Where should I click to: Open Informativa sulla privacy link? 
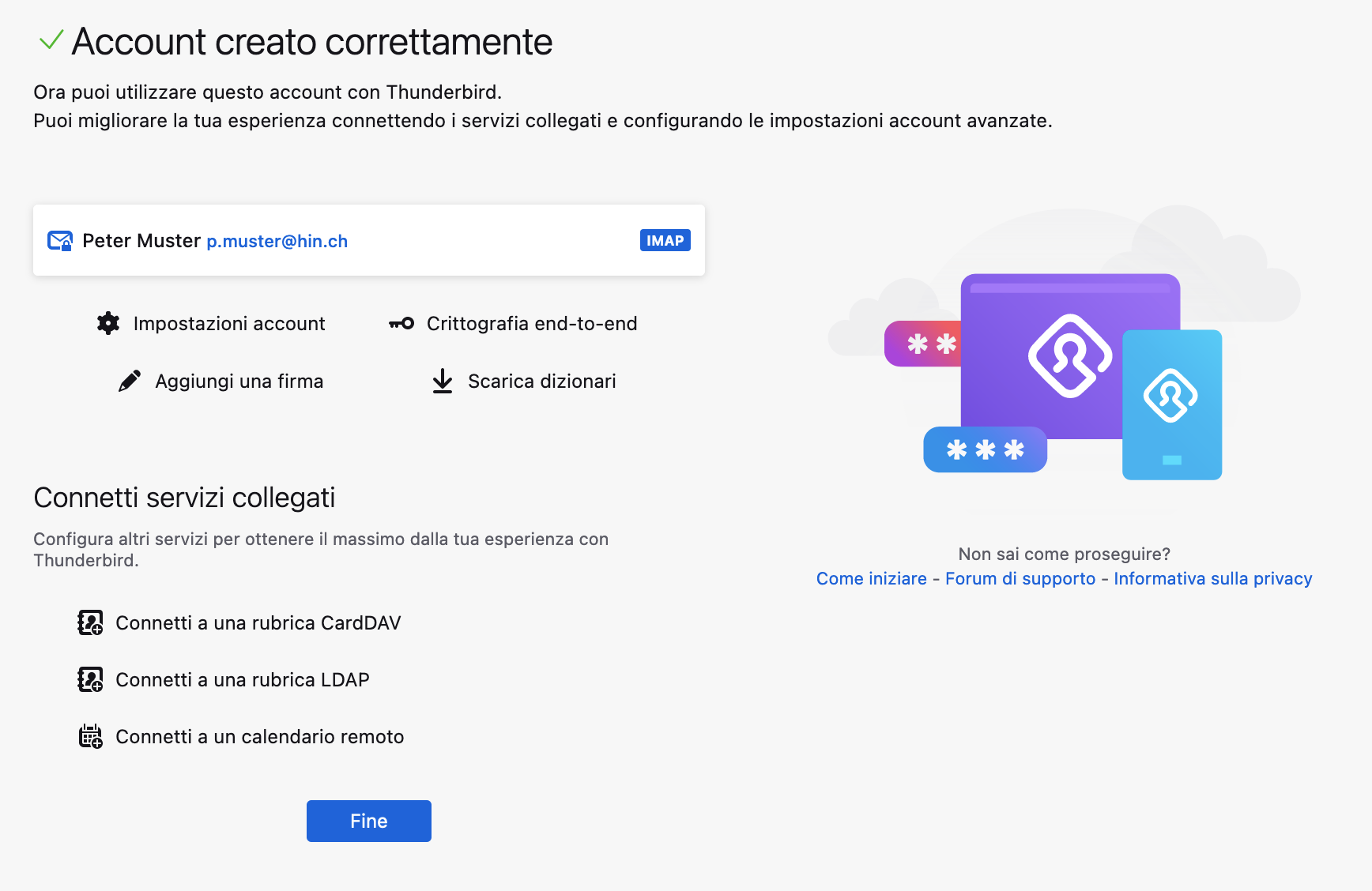click(x=1213, y=579)
